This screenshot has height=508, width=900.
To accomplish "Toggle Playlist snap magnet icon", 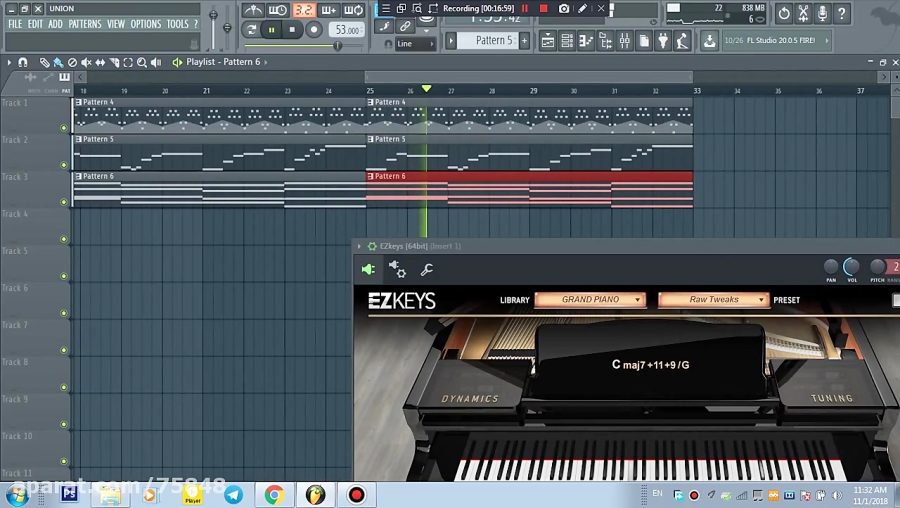I will [x=23, y=62].
